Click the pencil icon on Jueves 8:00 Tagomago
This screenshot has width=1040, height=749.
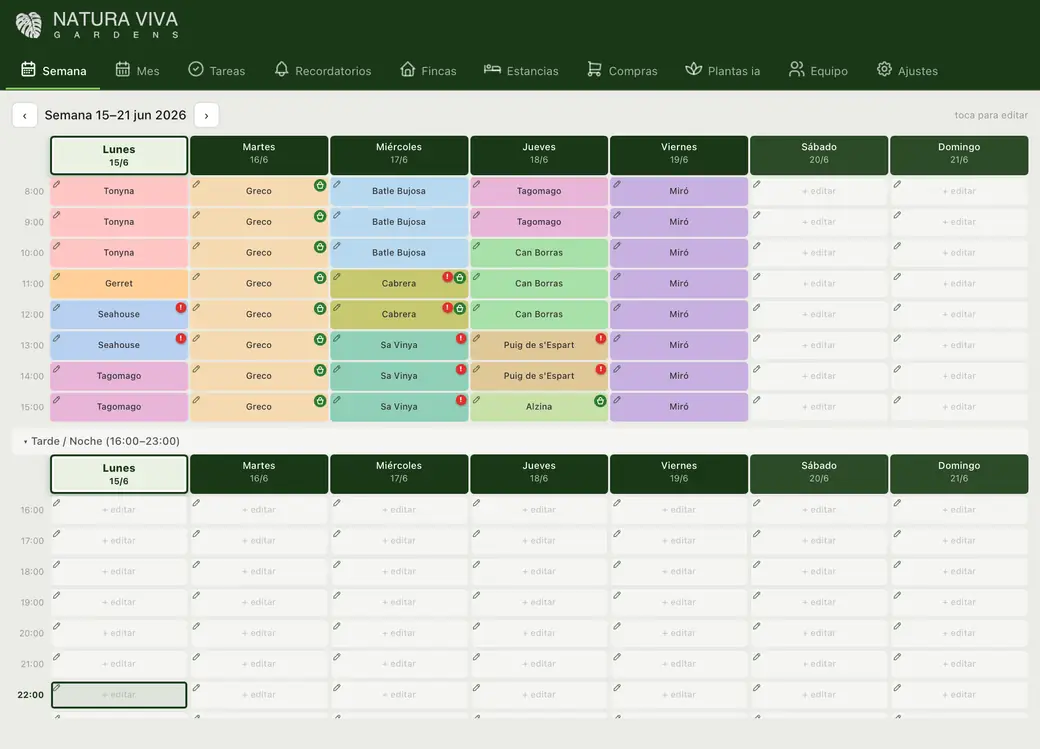(x=477, y=184)
